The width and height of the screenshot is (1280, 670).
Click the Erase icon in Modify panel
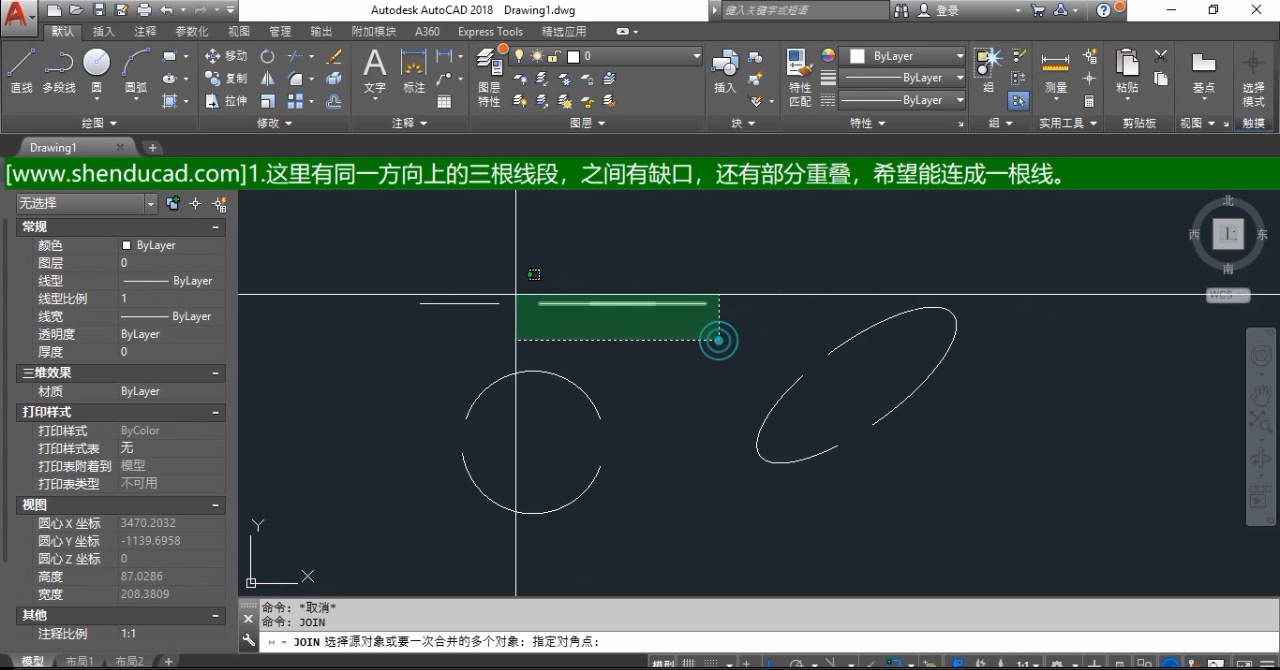coord(334,56)
